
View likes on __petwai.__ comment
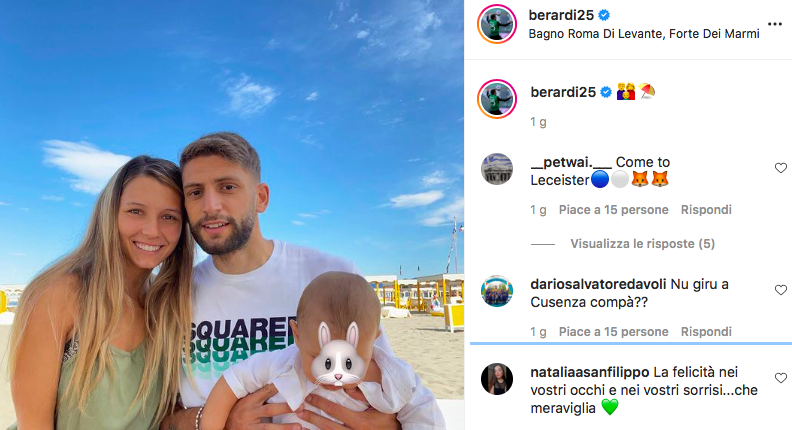click(x=613, y=210)
